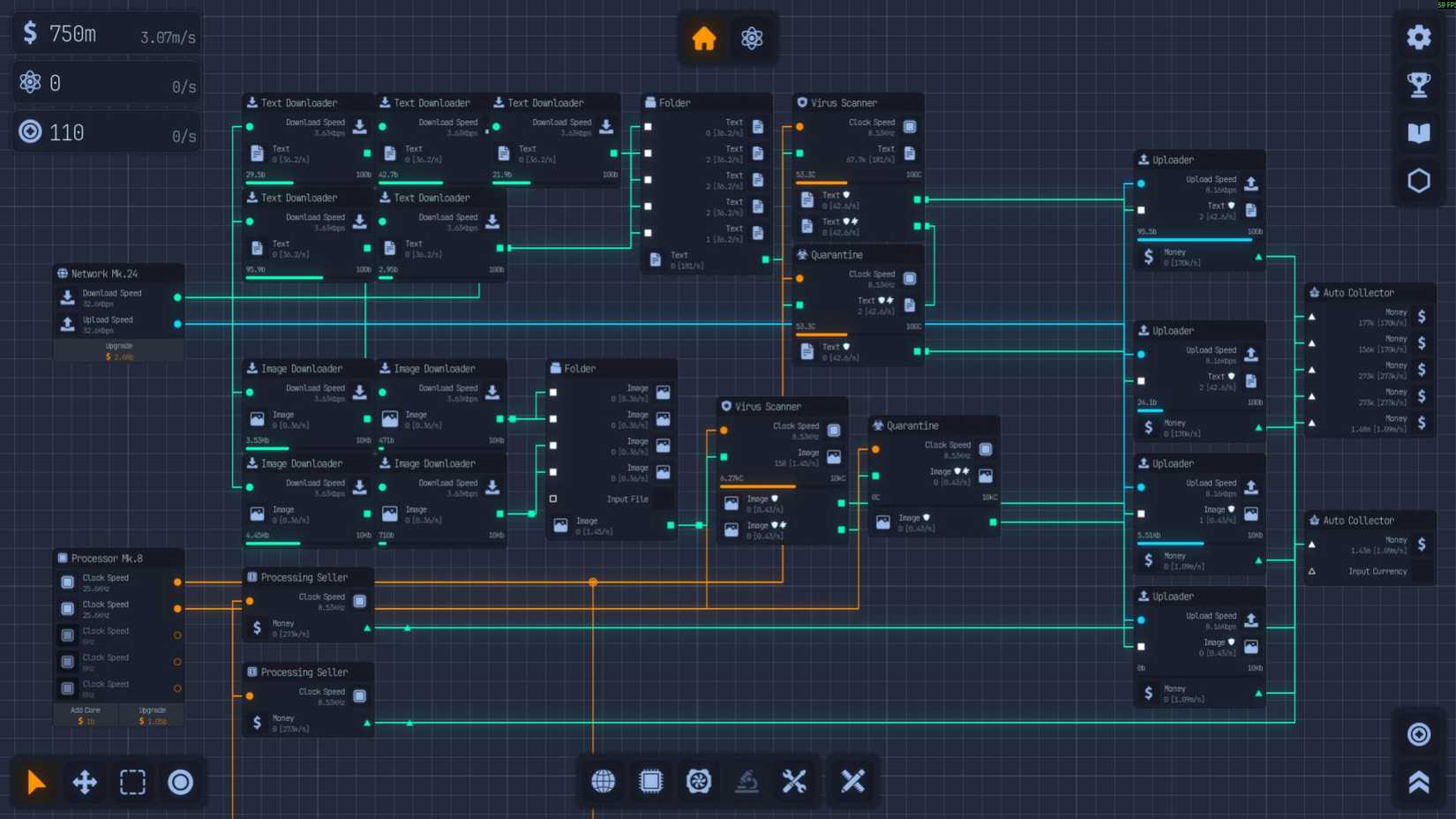Select the four-arrow move tool
1456x819 pixels.
(x=85, y=782)
